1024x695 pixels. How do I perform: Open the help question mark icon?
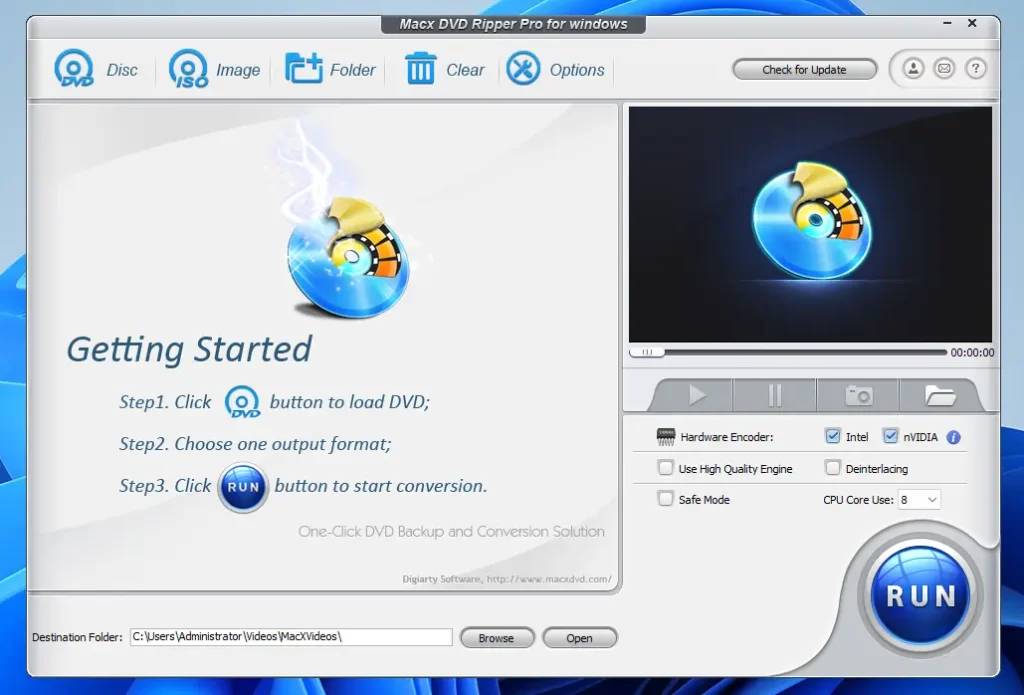click(x=975, y=69)
